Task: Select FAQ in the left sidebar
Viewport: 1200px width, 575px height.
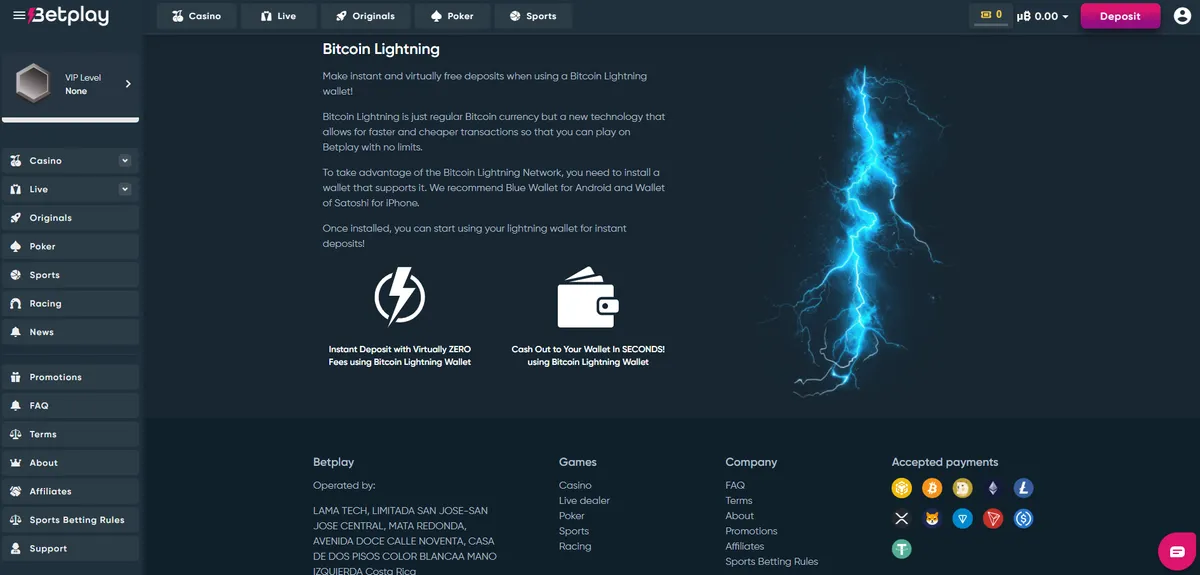Action: [70, 406]
